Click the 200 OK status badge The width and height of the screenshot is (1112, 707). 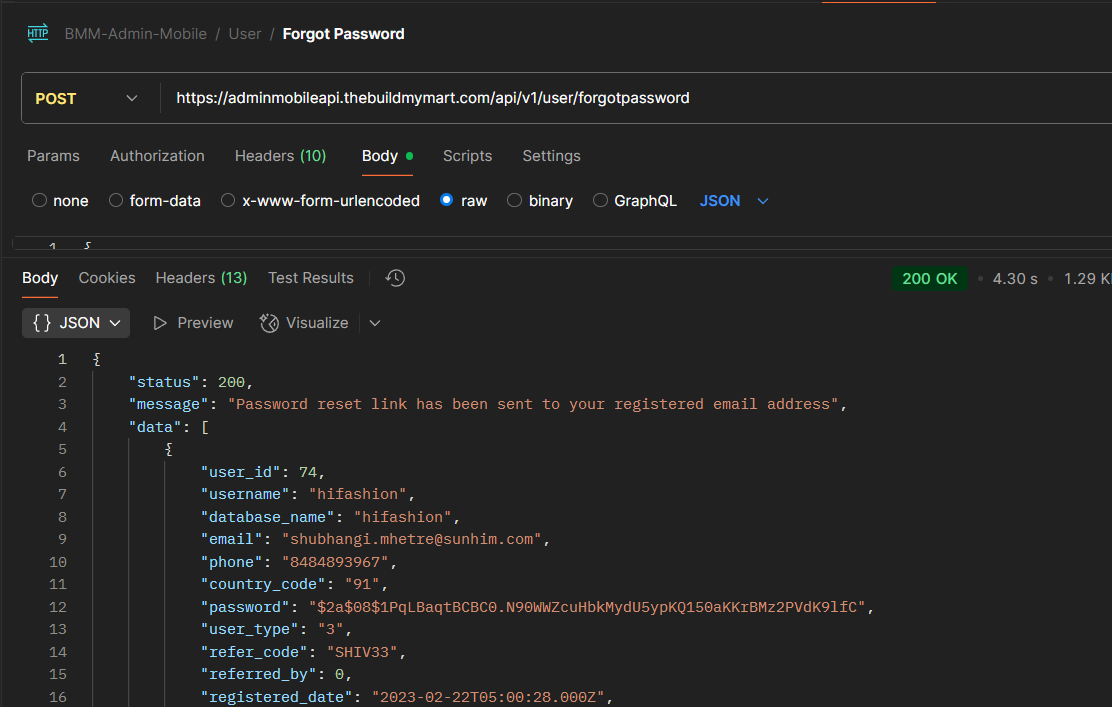pos(930,279)
